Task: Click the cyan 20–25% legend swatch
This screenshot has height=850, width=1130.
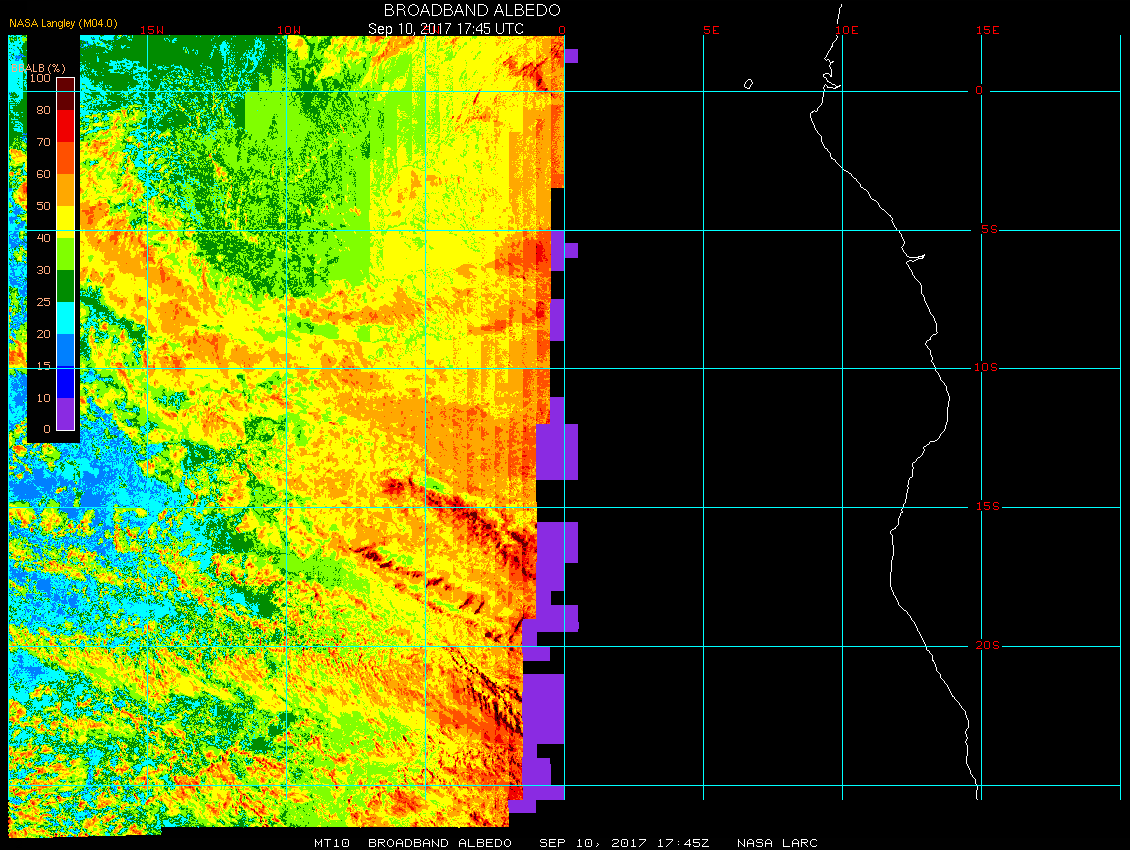Action: 66,318
